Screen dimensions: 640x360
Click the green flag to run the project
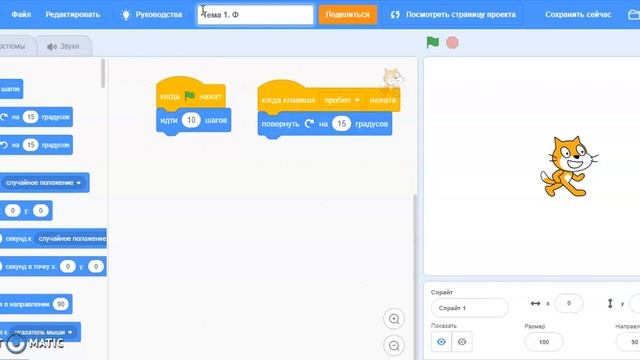(x=433, y=42)
